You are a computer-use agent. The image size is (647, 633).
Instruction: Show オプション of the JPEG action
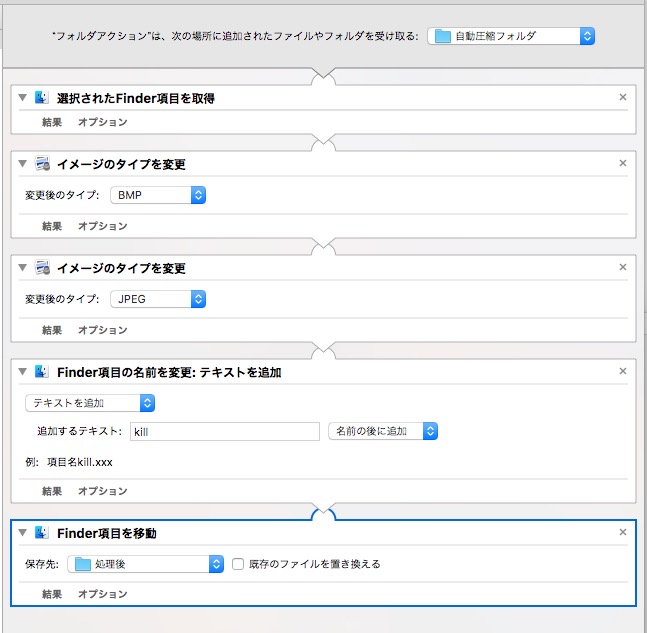pyautogui.click(x=103, y=330)
